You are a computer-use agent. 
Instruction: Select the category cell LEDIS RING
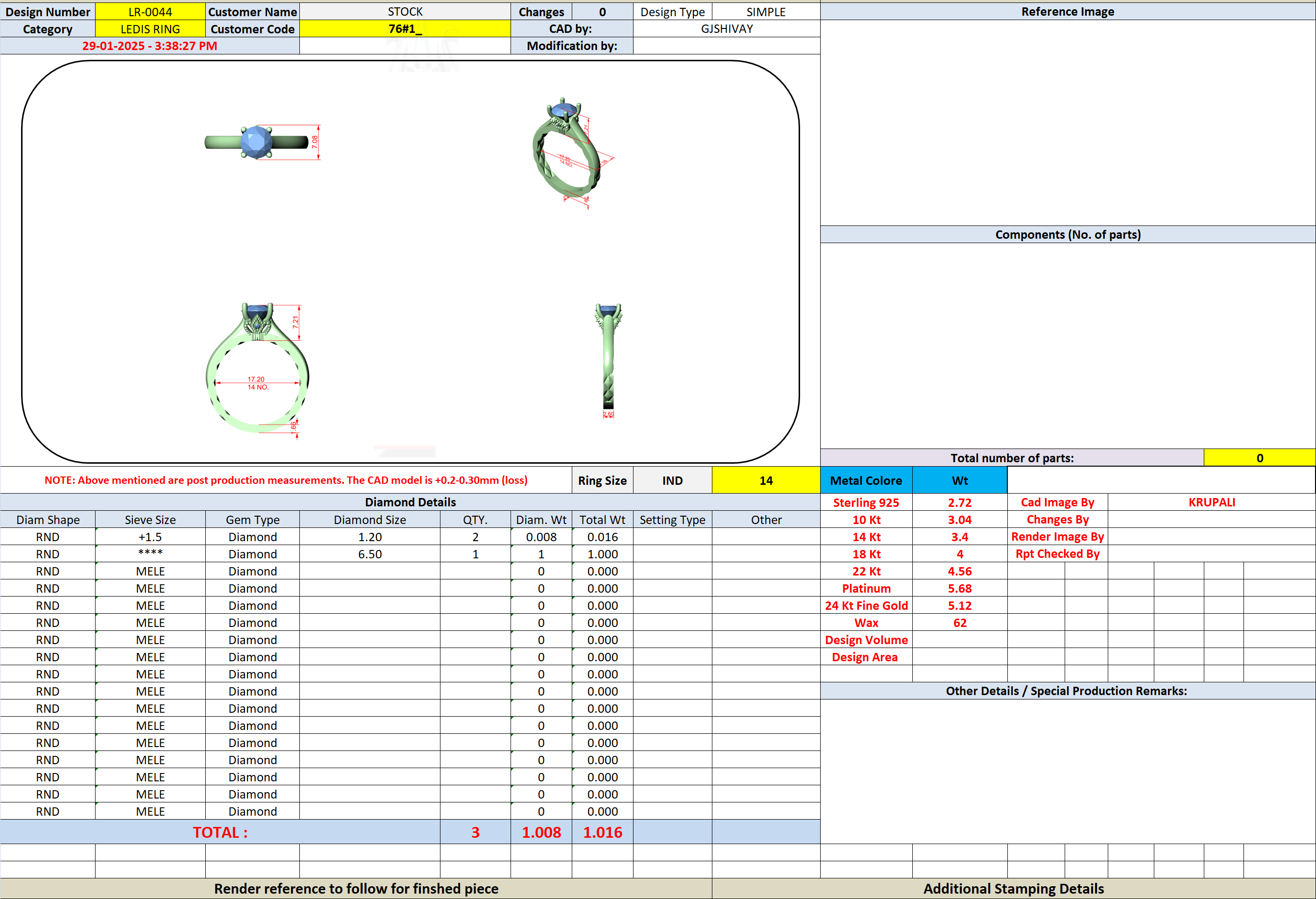coord(150,29)
